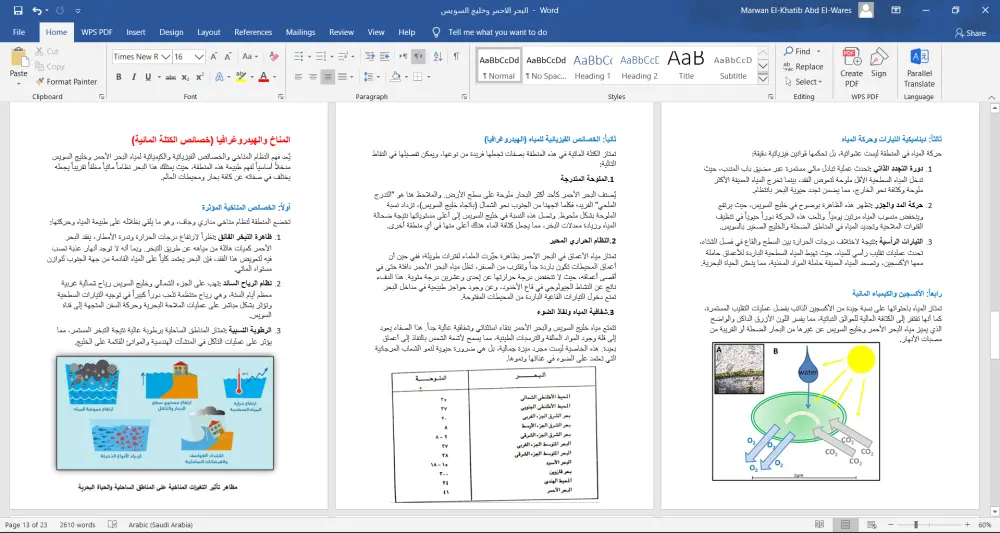Expand the Styles gallery more arrow
1000x533 pixels.
pos(763,79)
